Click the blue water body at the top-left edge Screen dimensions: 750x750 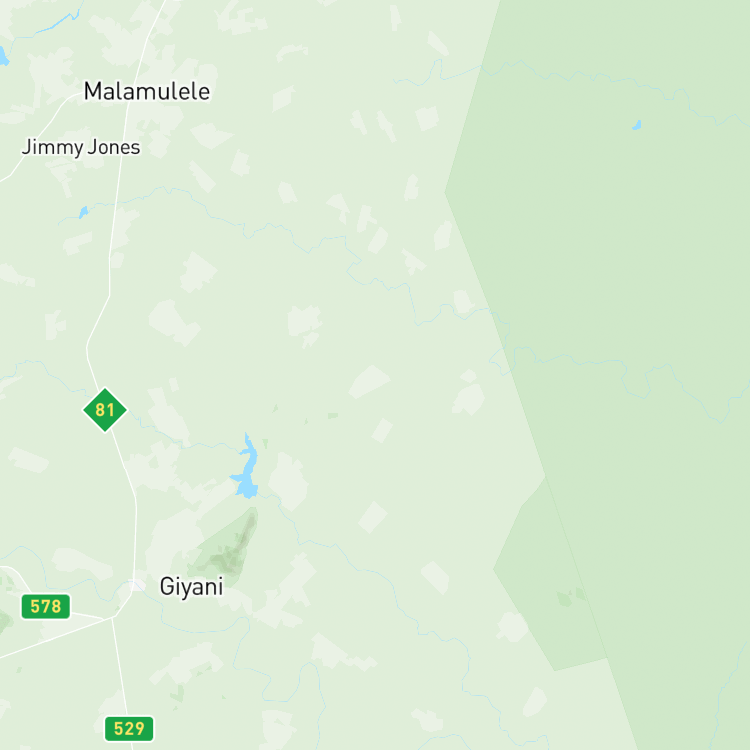click(3, 56)
